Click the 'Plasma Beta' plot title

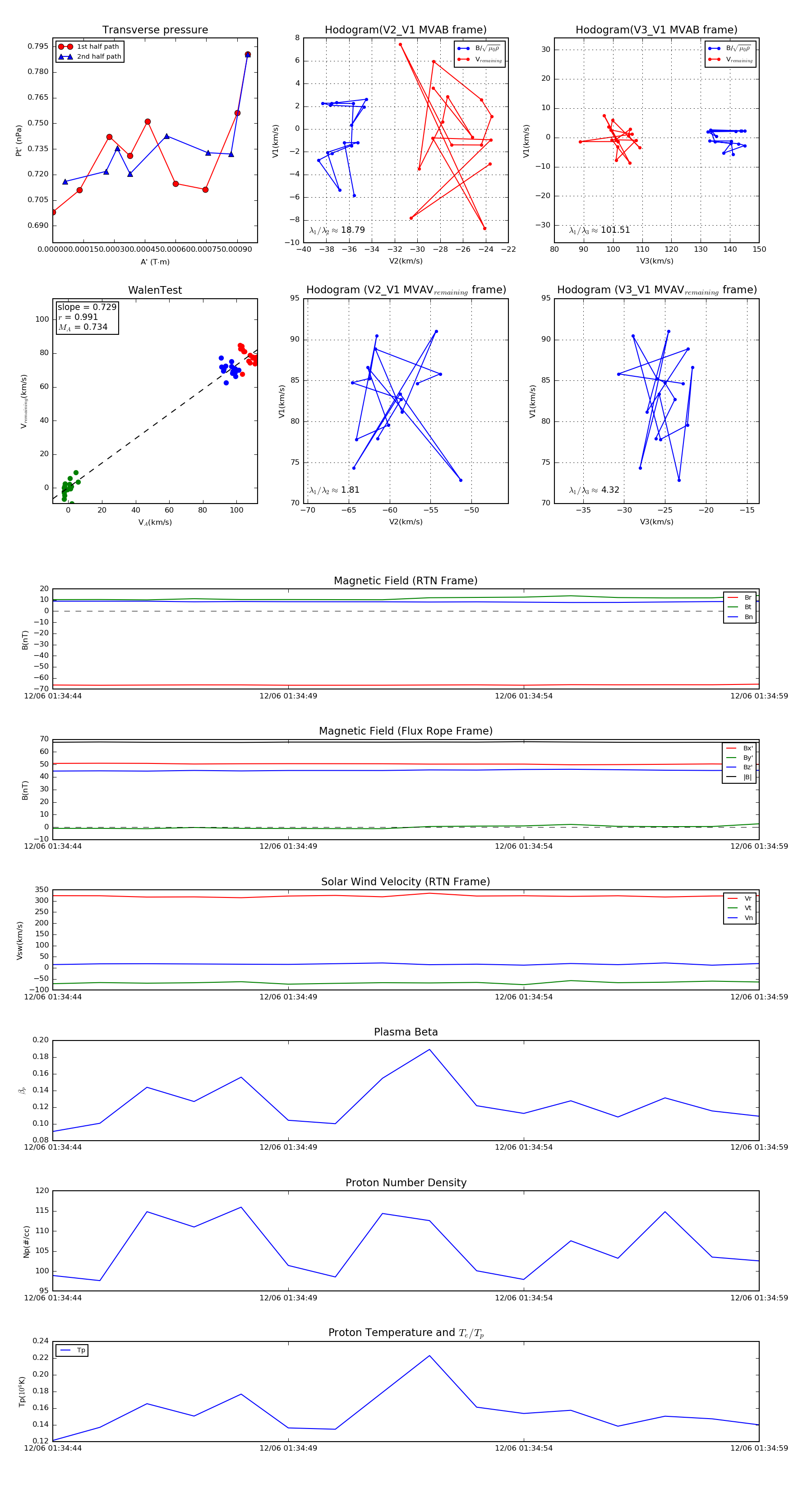tap(406, 1032)
